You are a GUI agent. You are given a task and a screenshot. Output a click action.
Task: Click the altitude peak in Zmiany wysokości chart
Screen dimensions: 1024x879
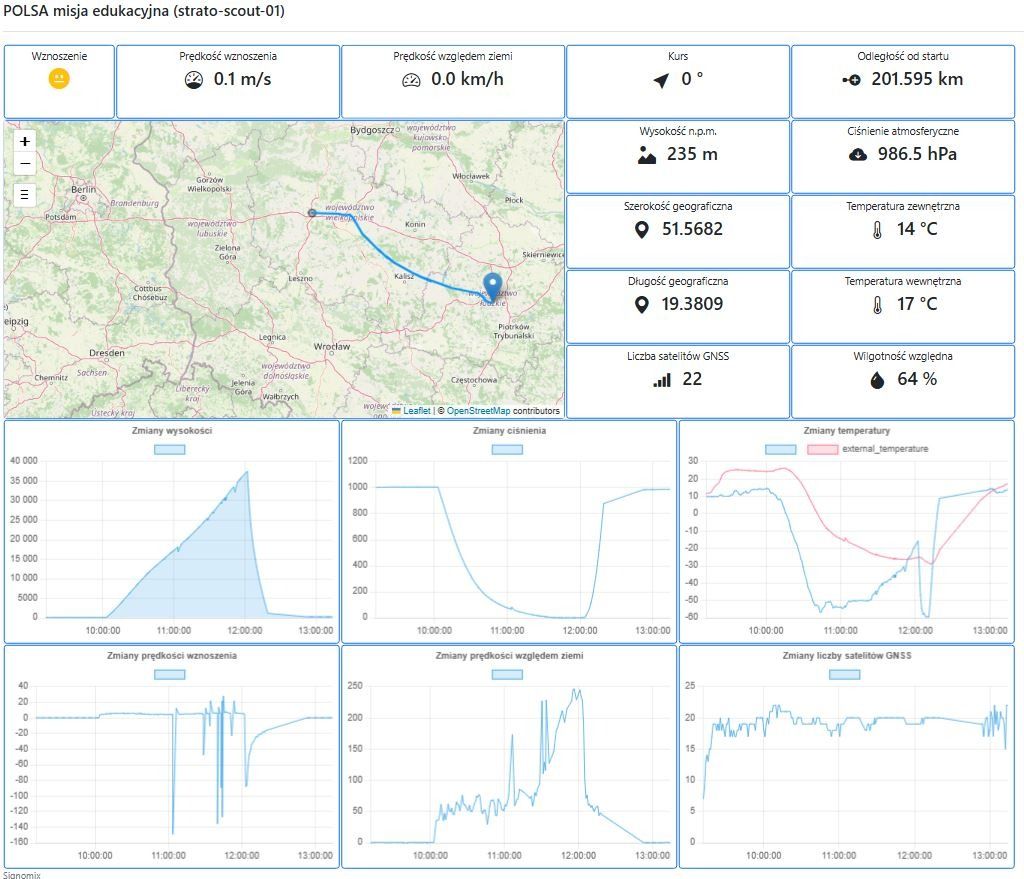coord(248,472)
